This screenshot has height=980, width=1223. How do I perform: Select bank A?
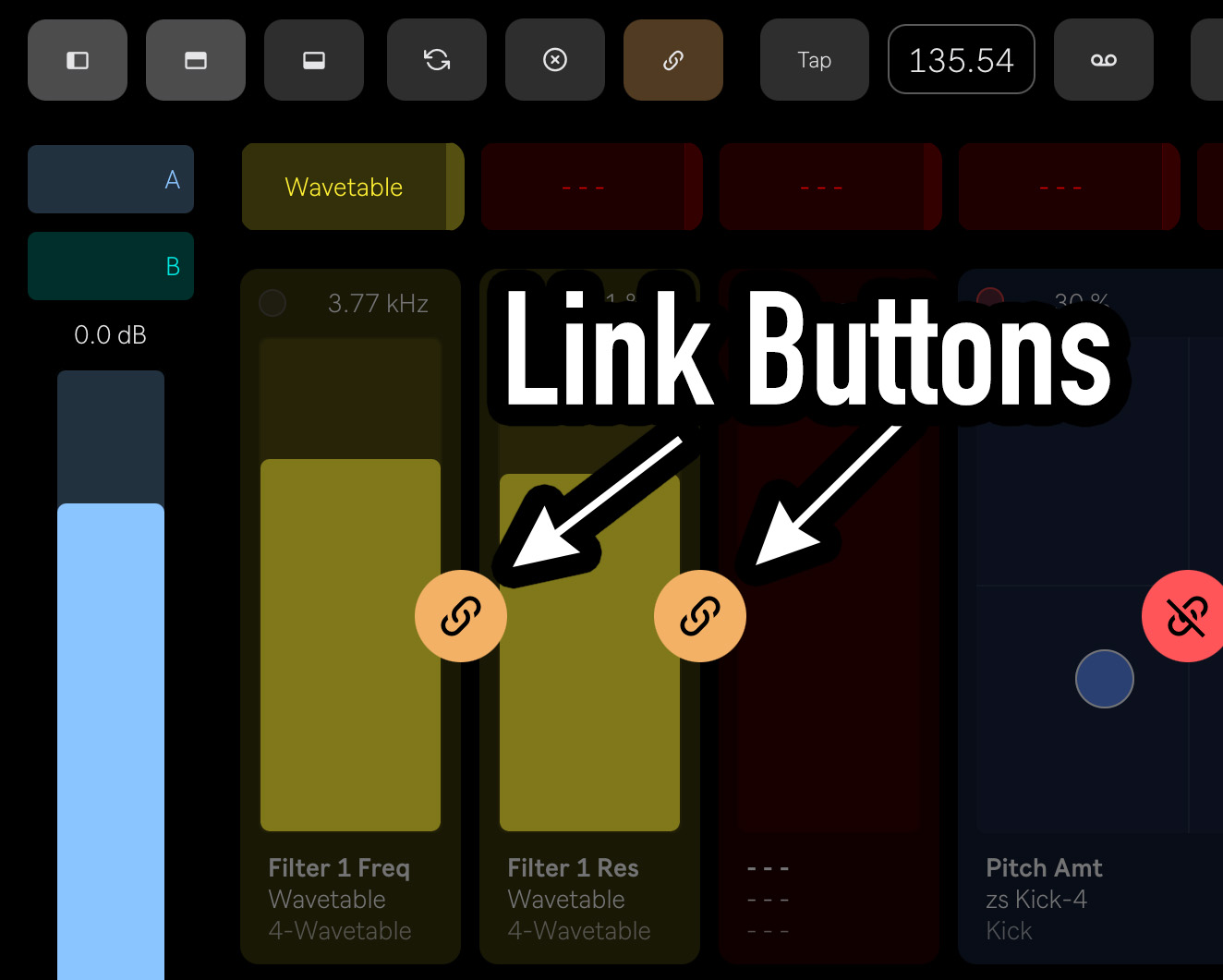111,179
